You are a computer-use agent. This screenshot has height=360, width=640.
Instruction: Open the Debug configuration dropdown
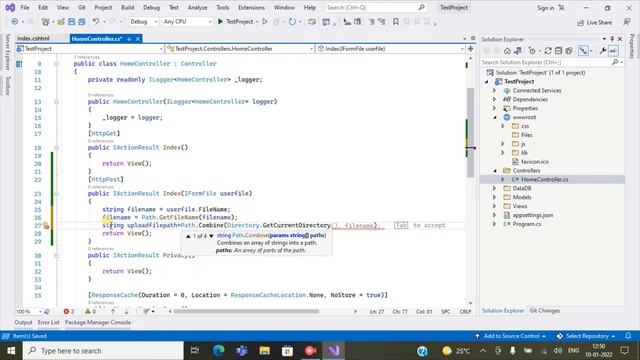[x=144, y=22]
